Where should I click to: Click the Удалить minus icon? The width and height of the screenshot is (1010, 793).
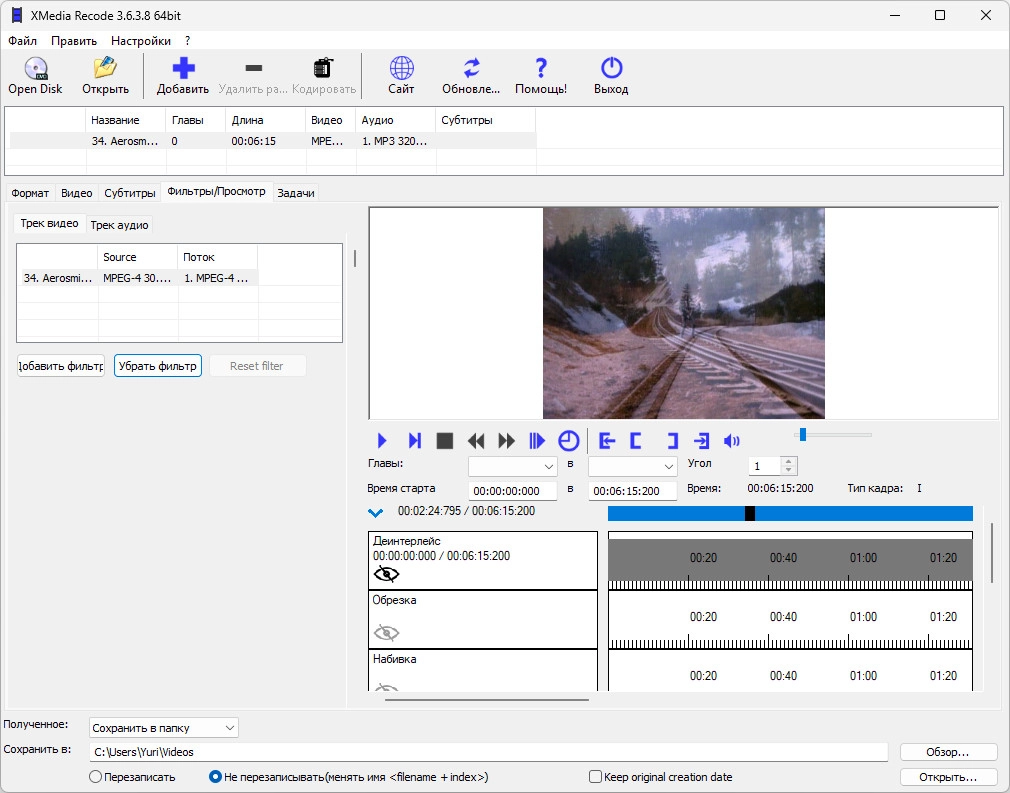(x=254, y=68)
